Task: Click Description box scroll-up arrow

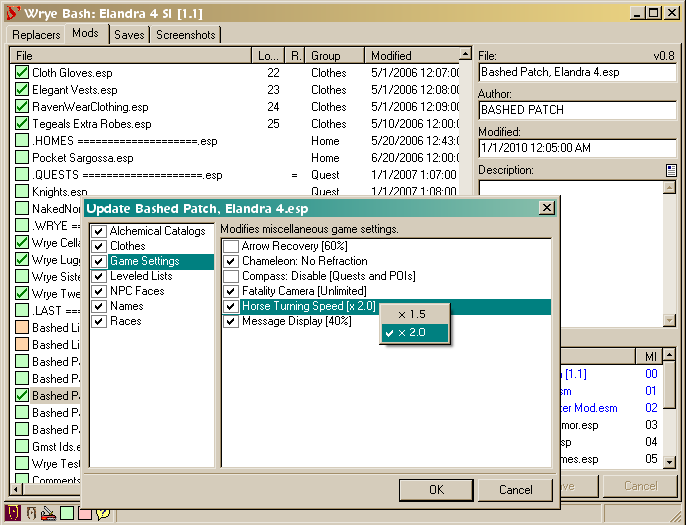Action: coord(669,187)
